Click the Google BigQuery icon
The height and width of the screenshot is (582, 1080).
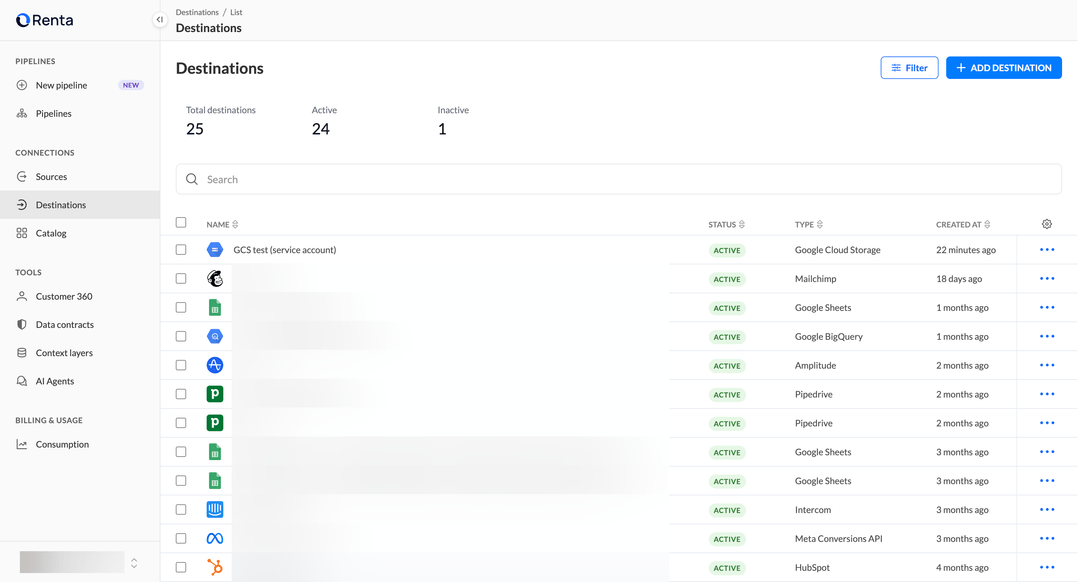pyautogui.click(x=215, y=337)
